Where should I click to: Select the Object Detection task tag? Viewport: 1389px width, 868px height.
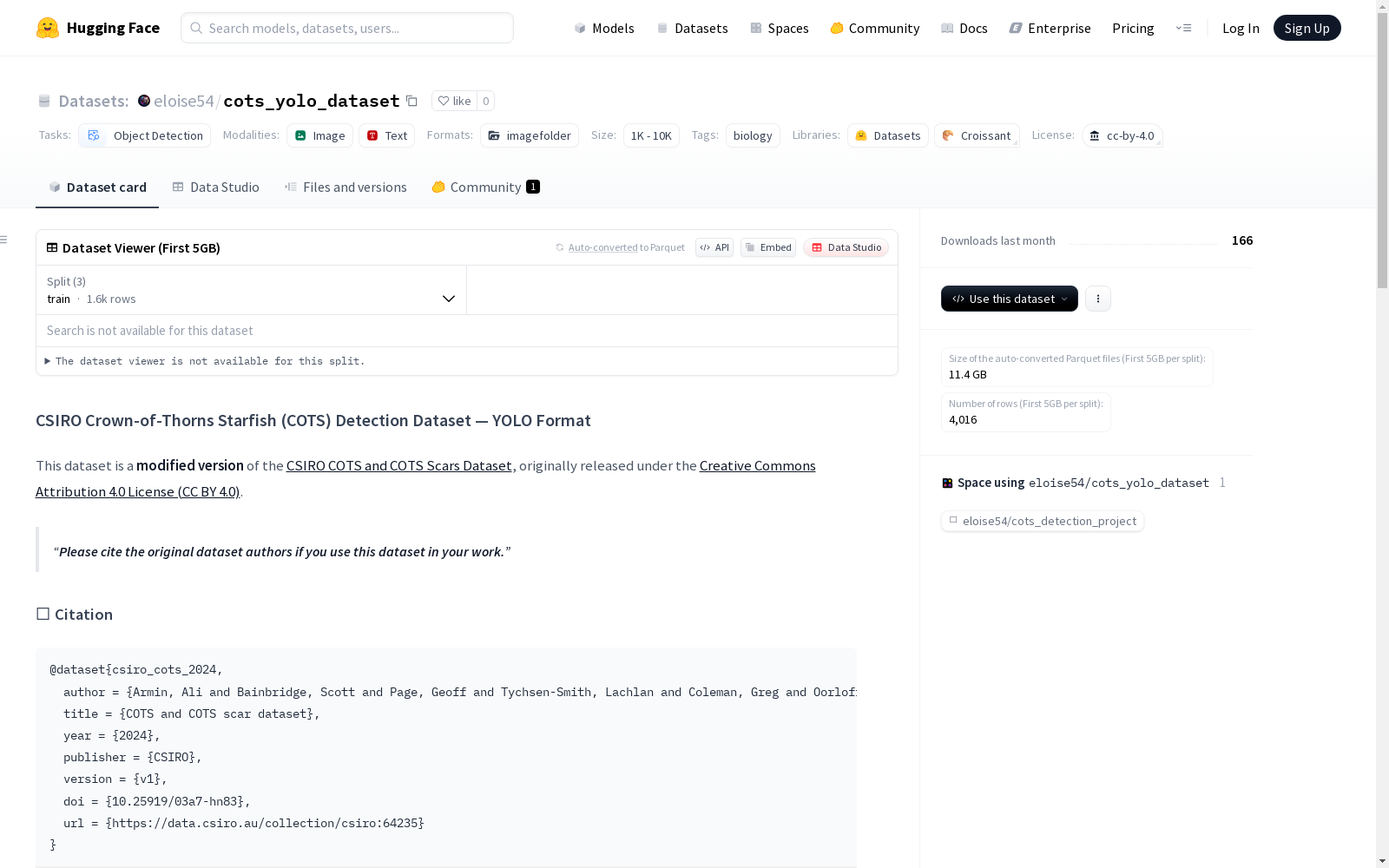click(x=144, y=135)
